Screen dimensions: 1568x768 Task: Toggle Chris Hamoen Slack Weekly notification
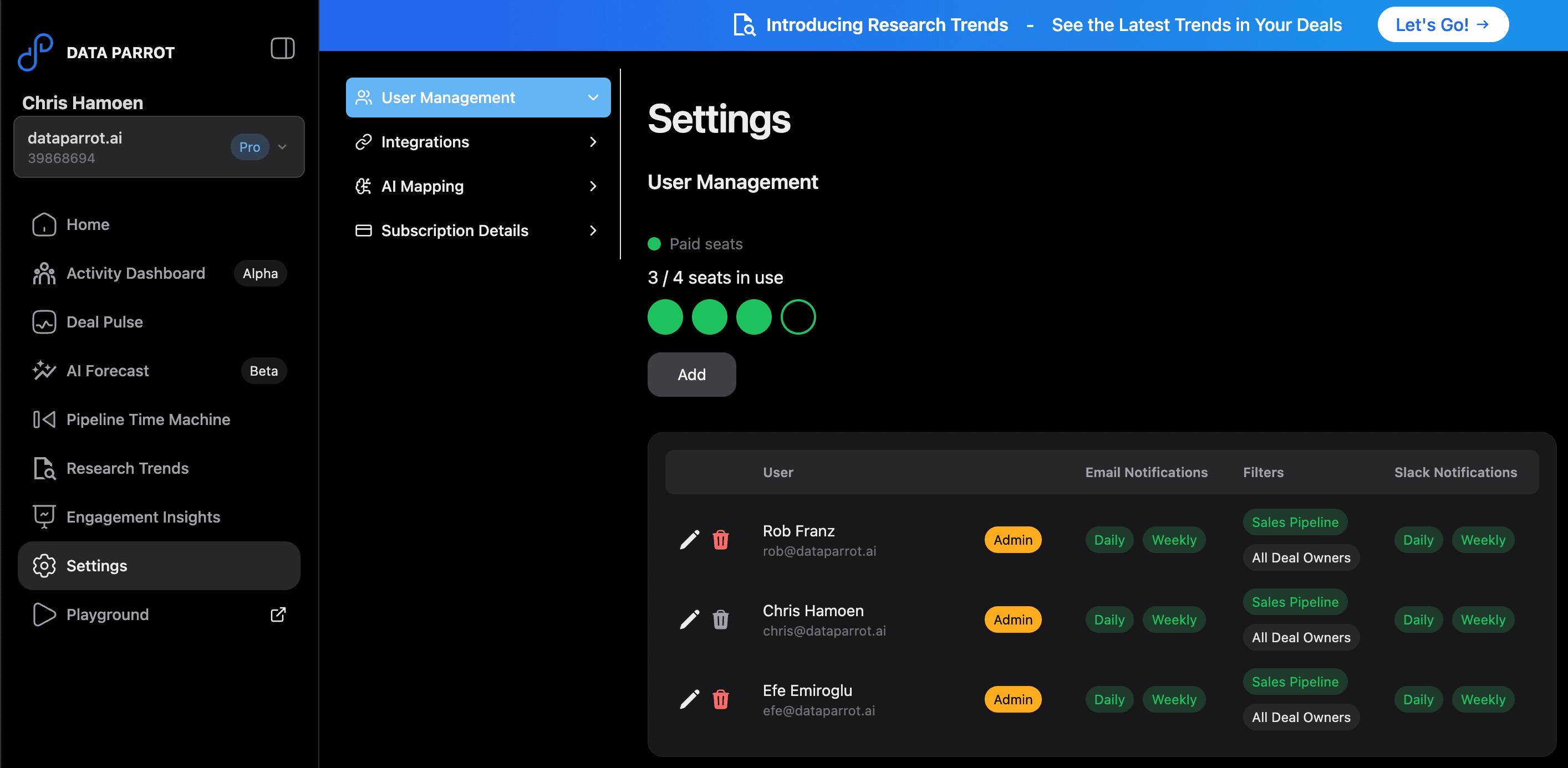[1483, 619]
